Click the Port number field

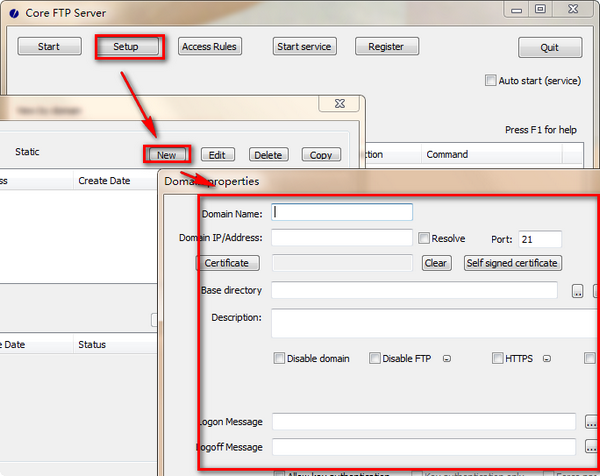coord(540,239)
